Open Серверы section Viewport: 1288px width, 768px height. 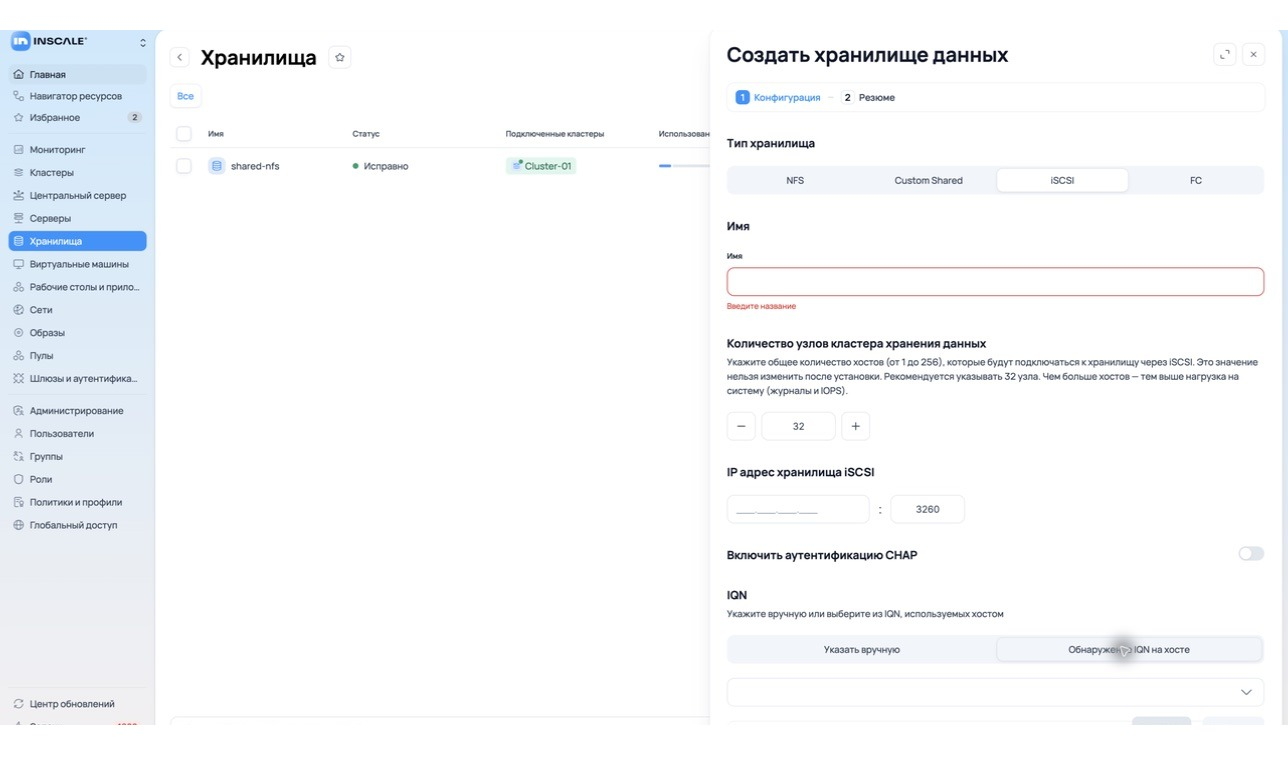pyautogui.click(x=77, y=218)
